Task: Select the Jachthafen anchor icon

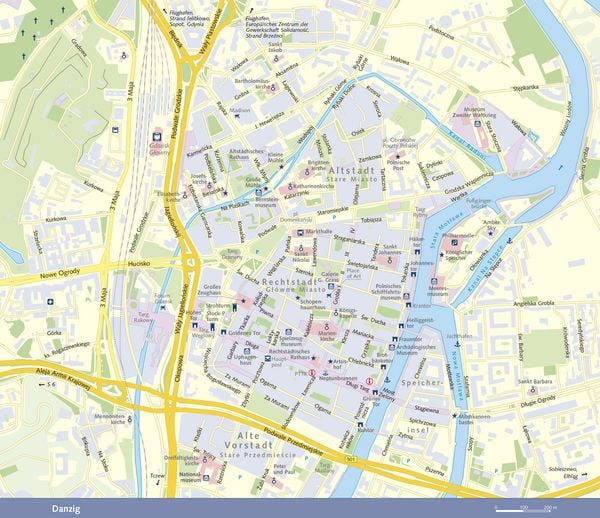Action: [457, 344]
